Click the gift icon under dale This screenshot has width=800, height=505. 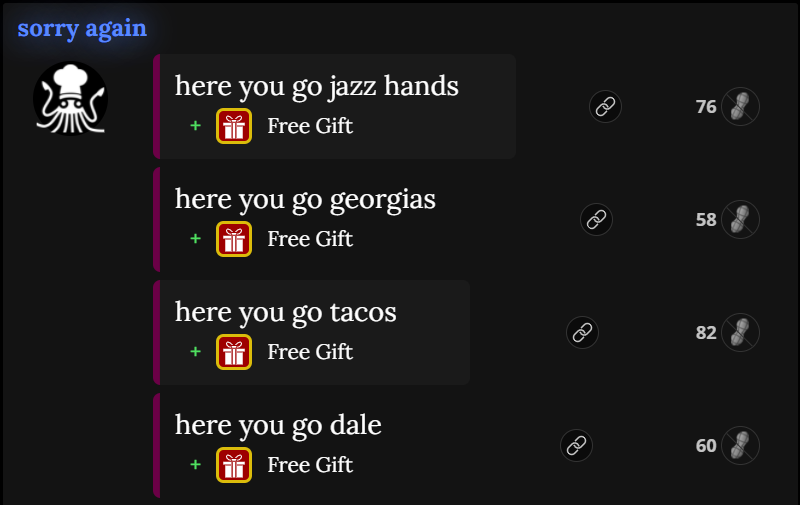point(234,465)
